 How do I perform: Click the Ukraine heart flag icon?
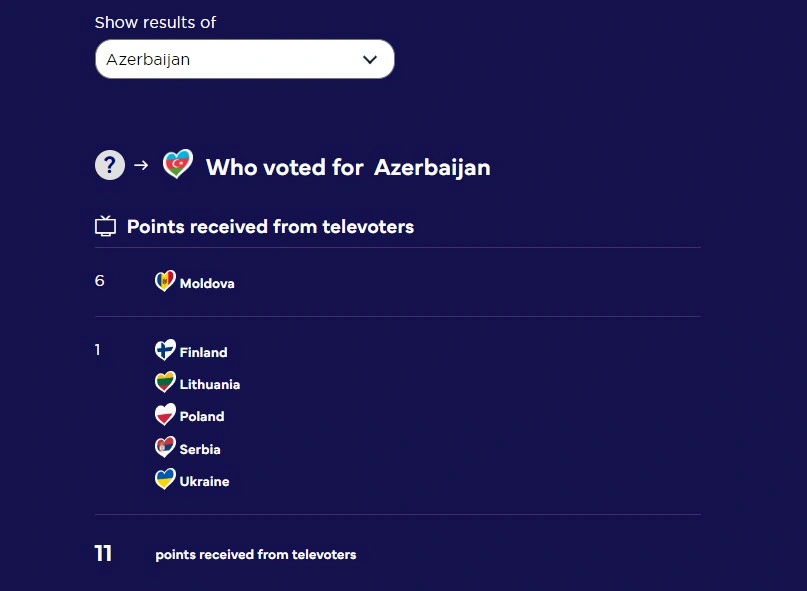(165, 480)
